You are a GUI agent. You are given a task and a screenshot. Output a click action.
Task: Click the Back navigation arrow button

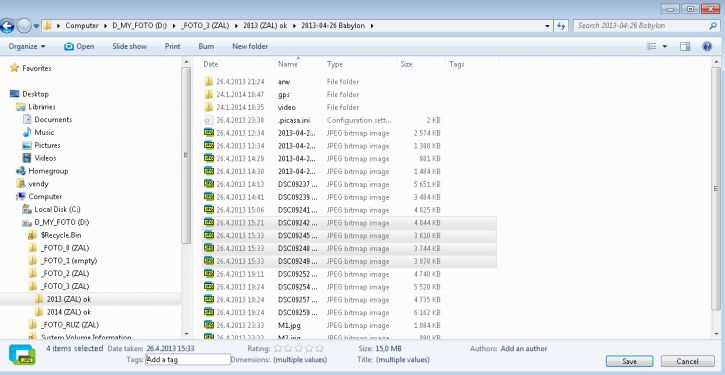[6, 26]
